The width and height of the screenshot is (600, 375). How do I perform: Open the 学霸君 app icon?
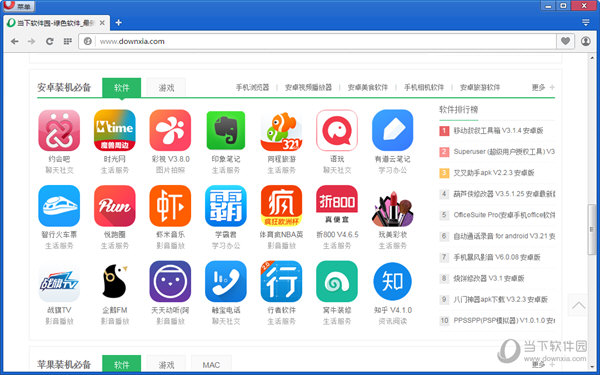point(226,206)
